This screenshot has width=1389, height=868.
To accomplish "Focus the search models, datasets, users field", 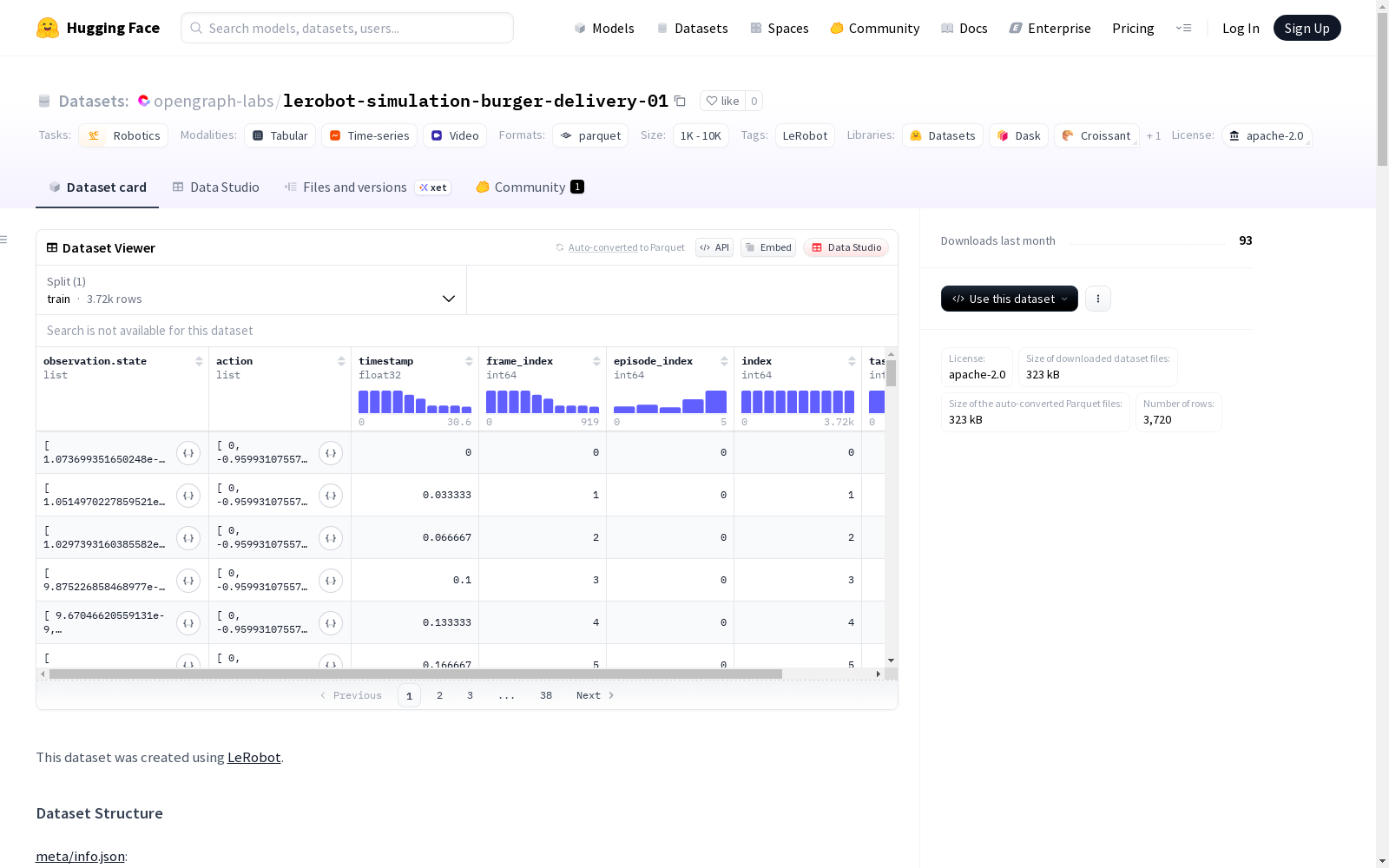I will click(347, 28).
